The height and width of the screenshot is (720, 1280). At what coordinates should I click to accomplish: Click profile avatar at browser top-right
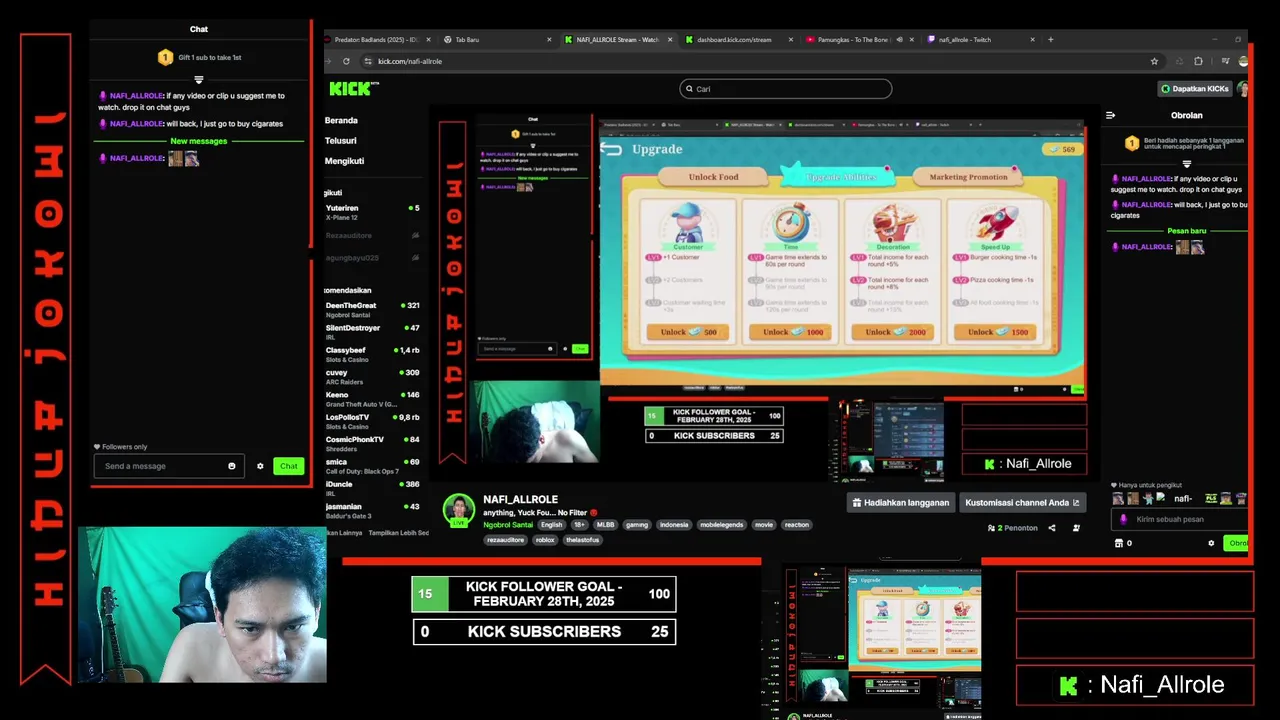(1243, 61)
